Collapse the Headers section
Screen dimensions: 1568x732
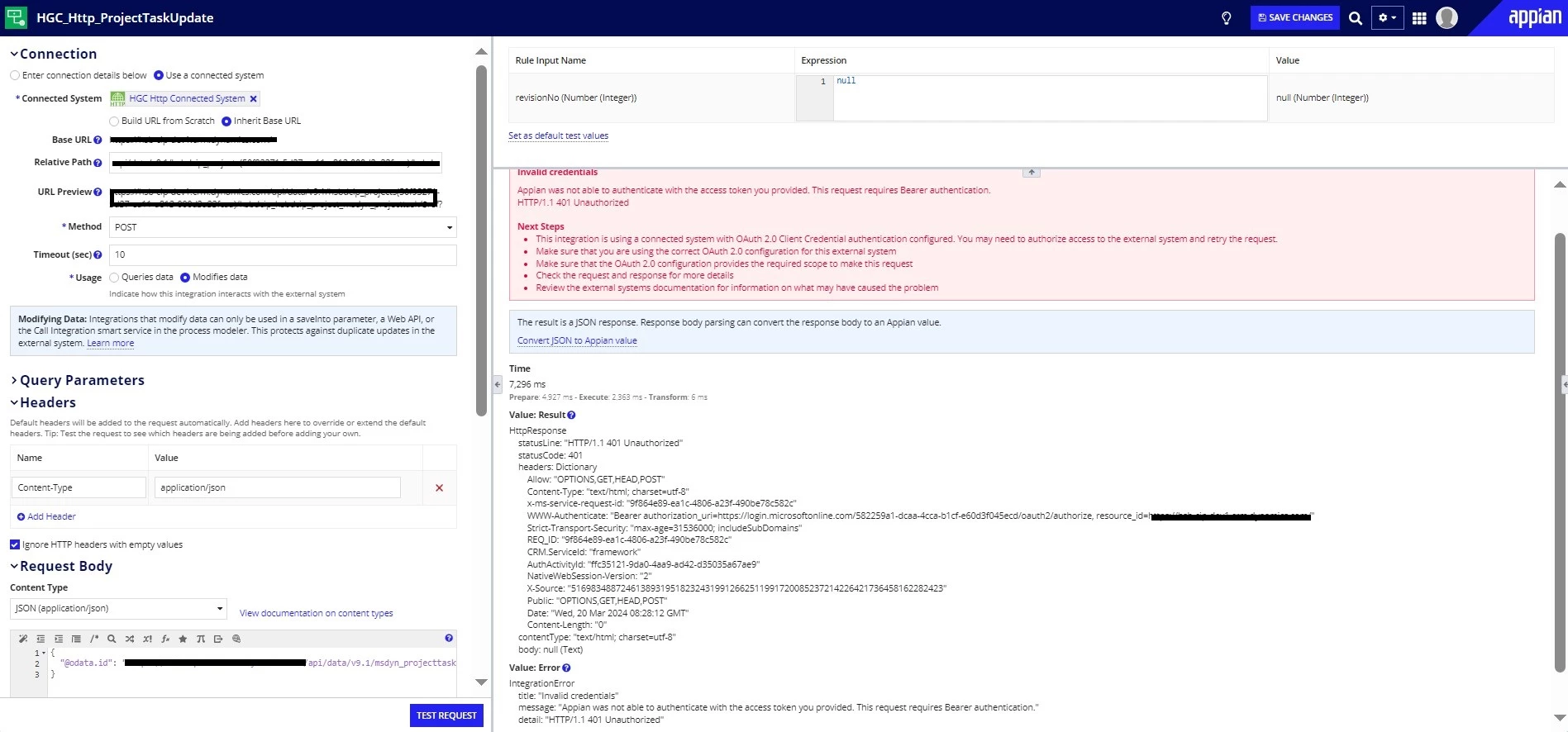click(14, 403)
